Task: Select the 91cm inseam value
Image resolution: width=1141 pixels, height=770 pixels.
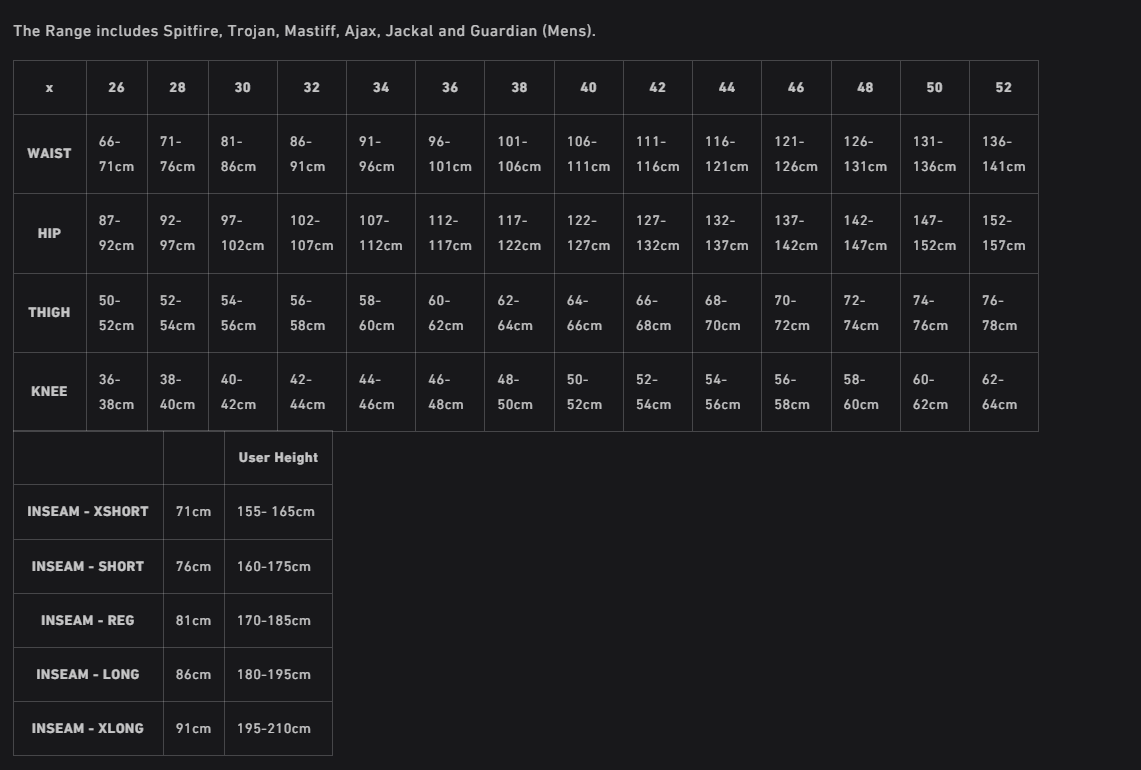Action: click(x=194, y=729)
